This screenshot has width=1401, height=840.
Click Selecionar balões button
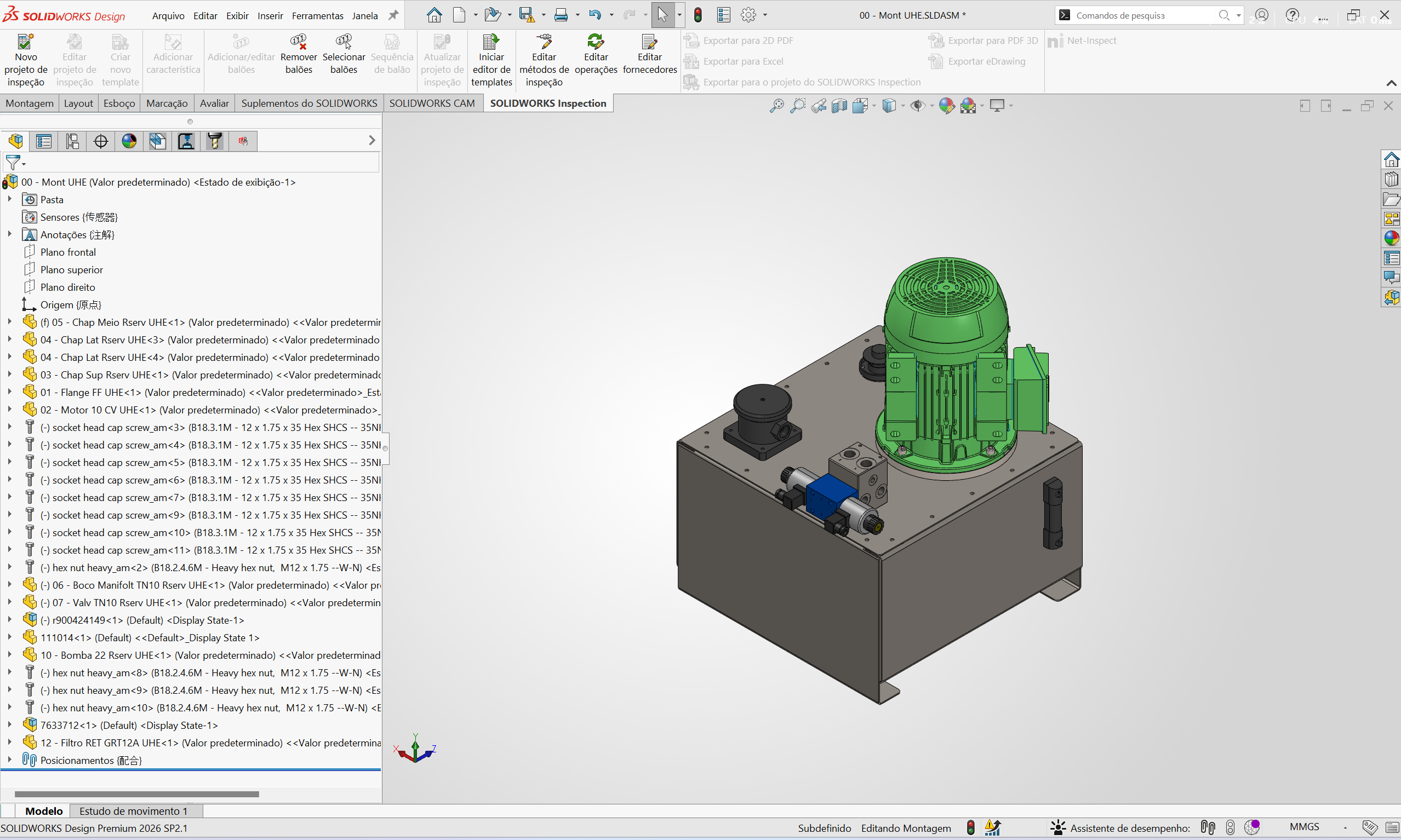coord(344,54)
